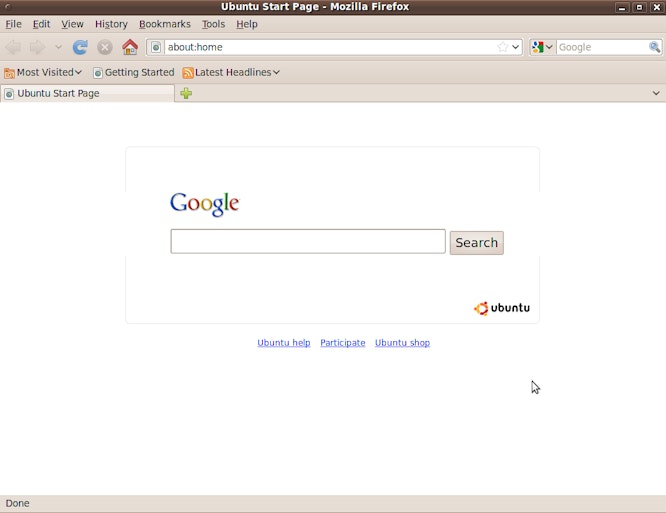Open the Ubuntu shop link
The height and width of the screenshot is (513, 666).
[x=402, y=343]
